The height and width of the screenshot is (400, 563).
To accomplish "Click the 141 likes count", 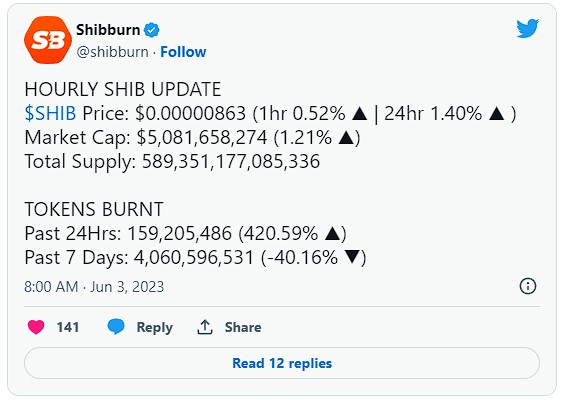I will (x=68, y=327).
